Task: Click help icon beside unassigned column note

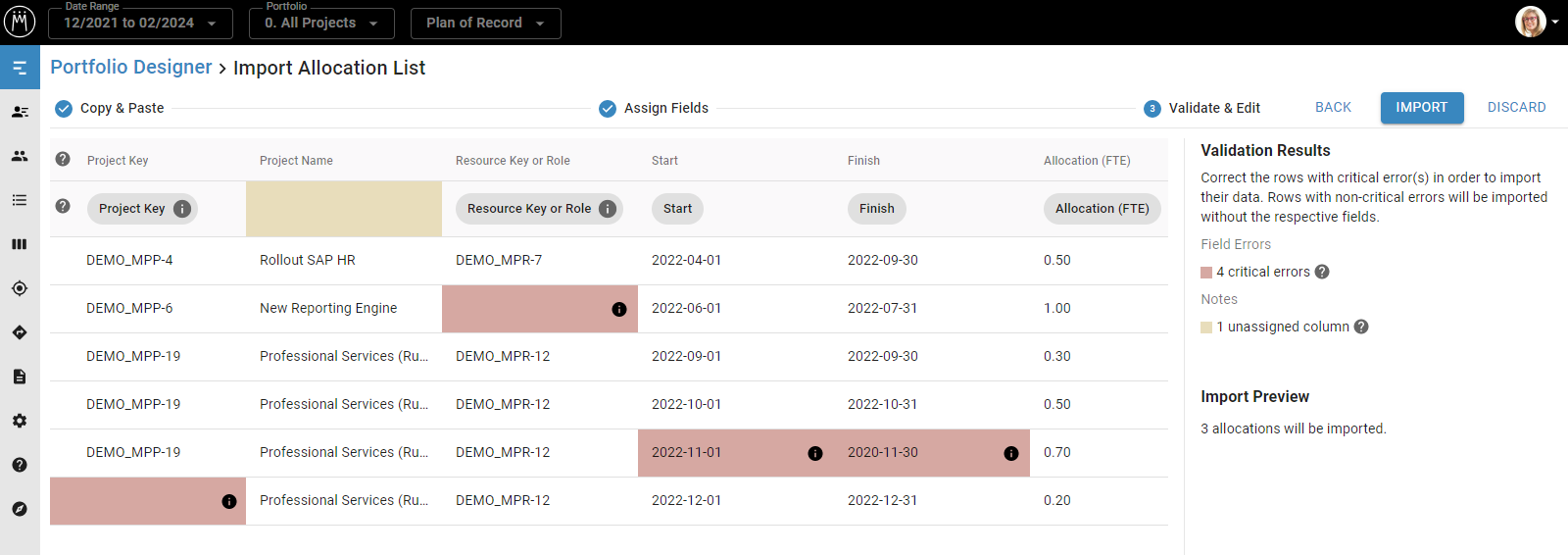Action: (x=1361, y=327)
